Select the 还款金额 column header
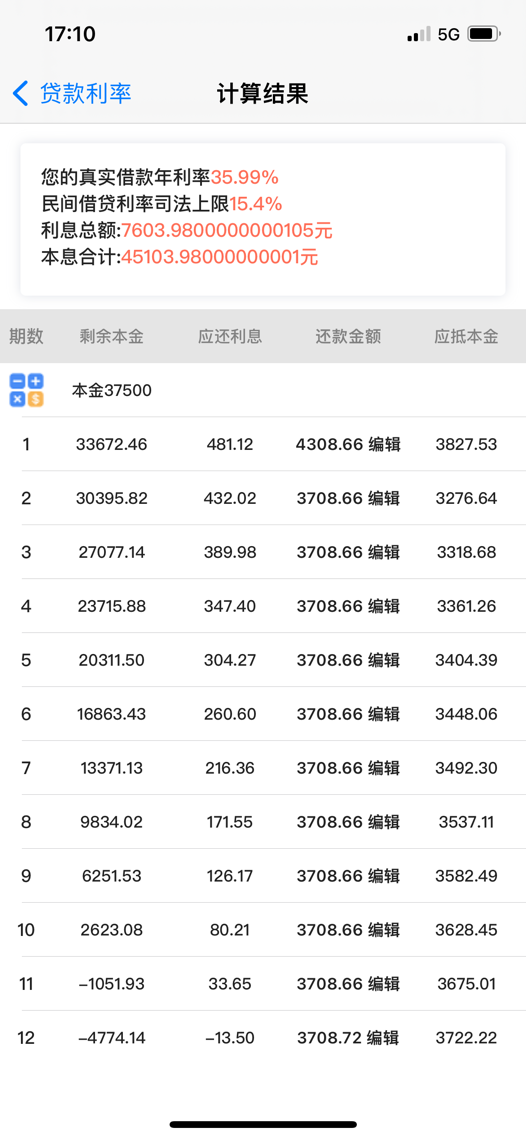This screenshot has width=526, height=1139. tap(348, 336)
